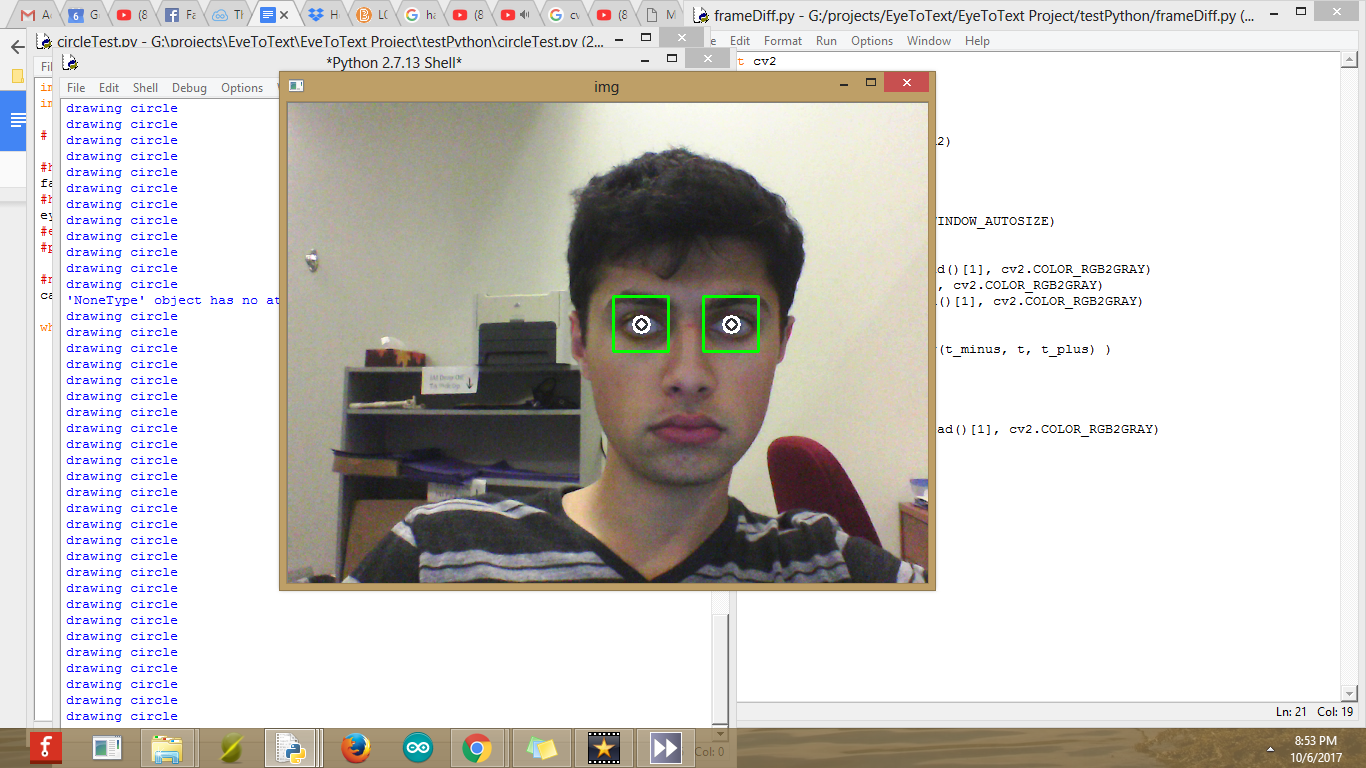1366x768 pixels.
Task: Click the browser back arrow
Action: pyautogui.click(x=16, y=47)
